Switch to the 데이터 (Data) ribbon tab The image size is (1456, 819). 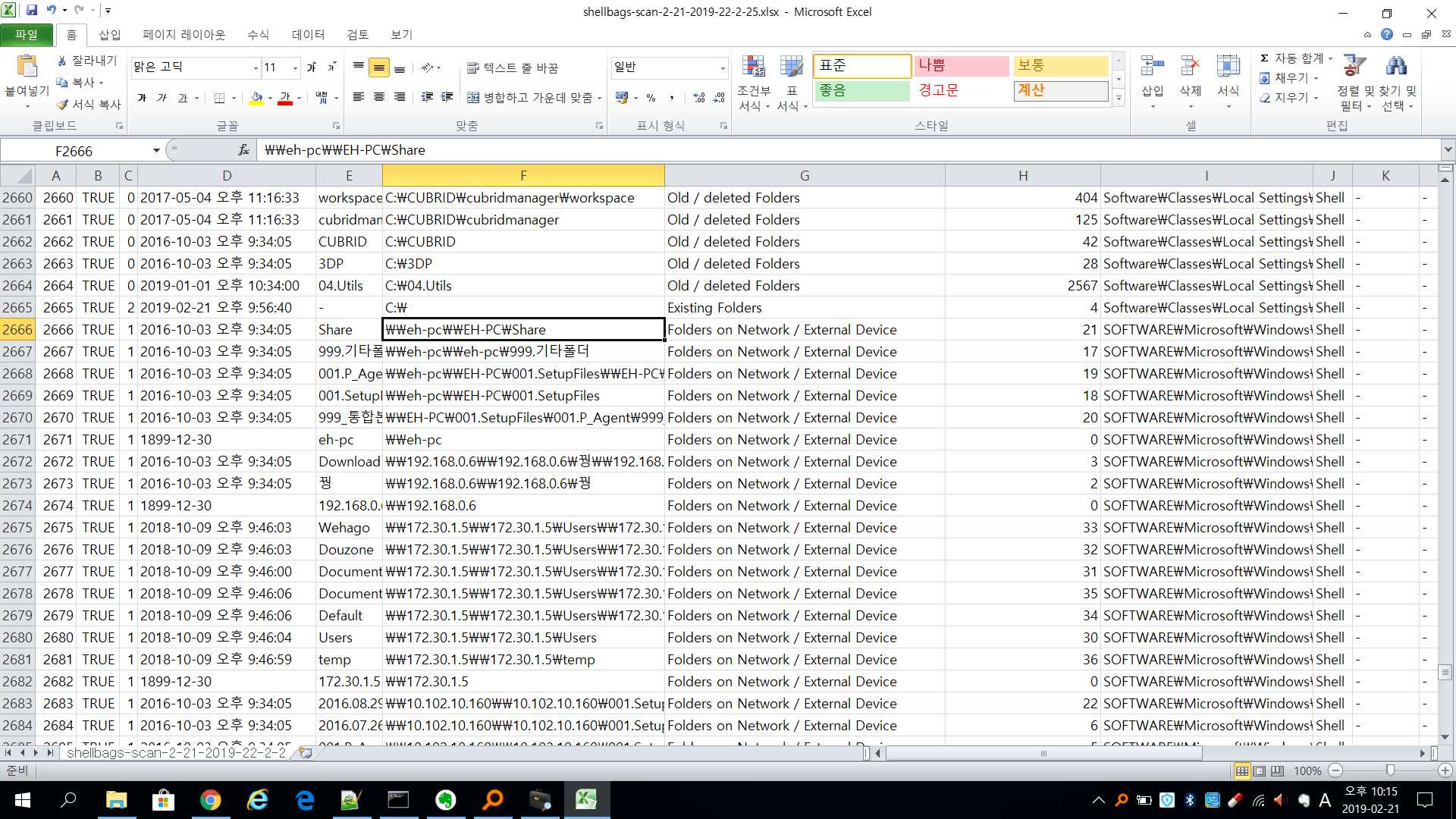(308, 35)
